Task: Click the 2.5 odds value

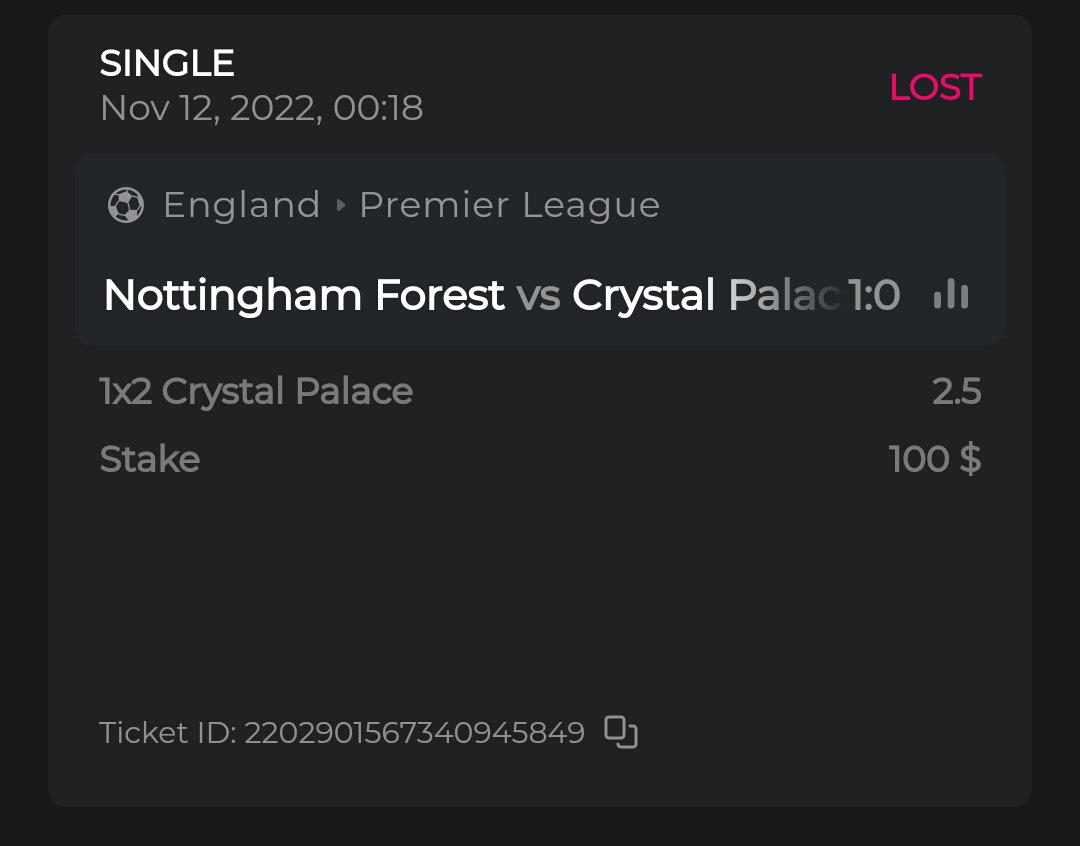Action: [x=956, y=392]
